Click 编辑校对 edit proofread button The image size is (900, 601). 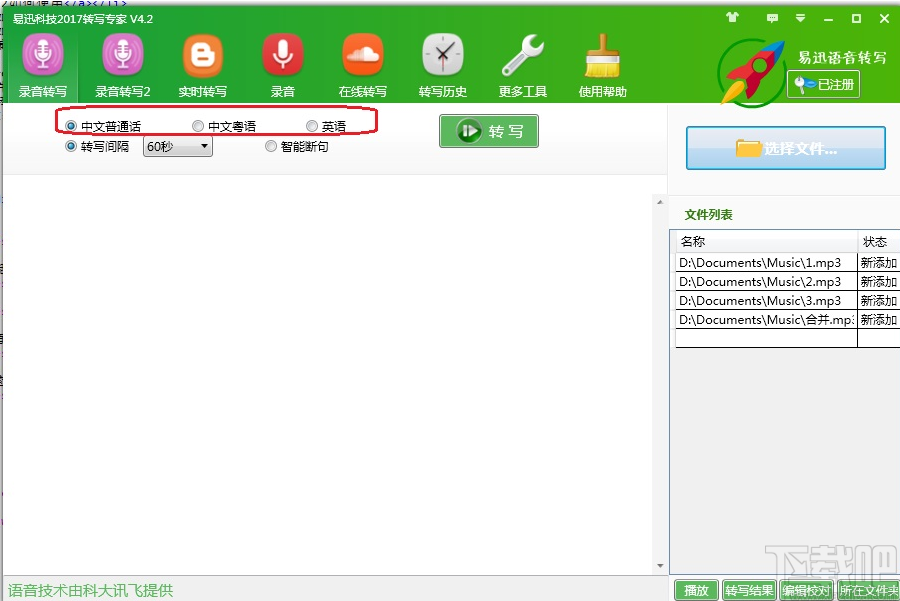(x=806, y=590)
